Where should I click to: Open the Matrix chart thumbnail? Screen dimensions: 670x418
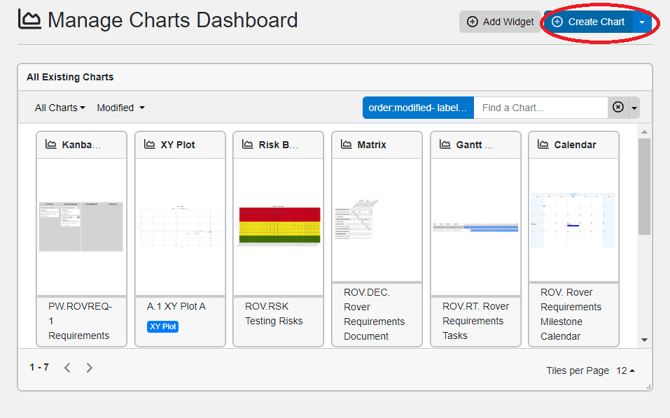click(x=356, y=219)
